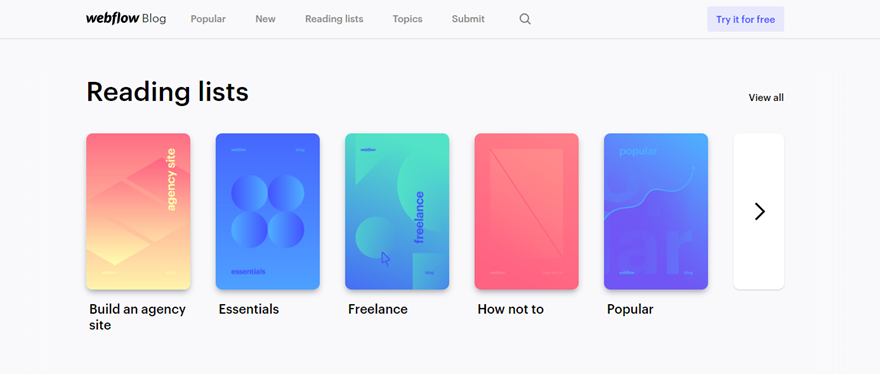880x374 pixels.
Task: Open Reading lists in the navigation
Action: pyautogui.click(x=334, y=19)
